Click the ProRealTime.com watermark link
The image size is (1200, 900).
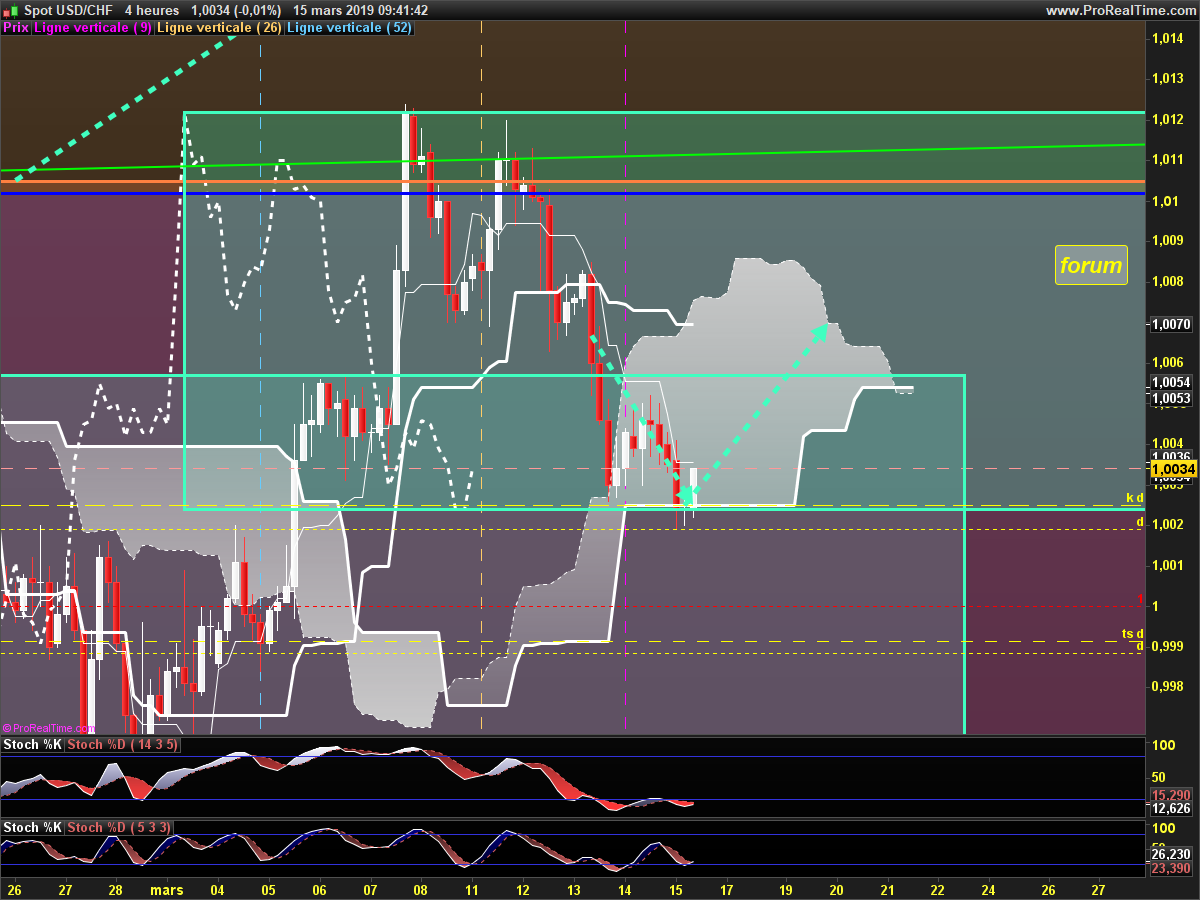pyautogui.click(x=48, y=728)
